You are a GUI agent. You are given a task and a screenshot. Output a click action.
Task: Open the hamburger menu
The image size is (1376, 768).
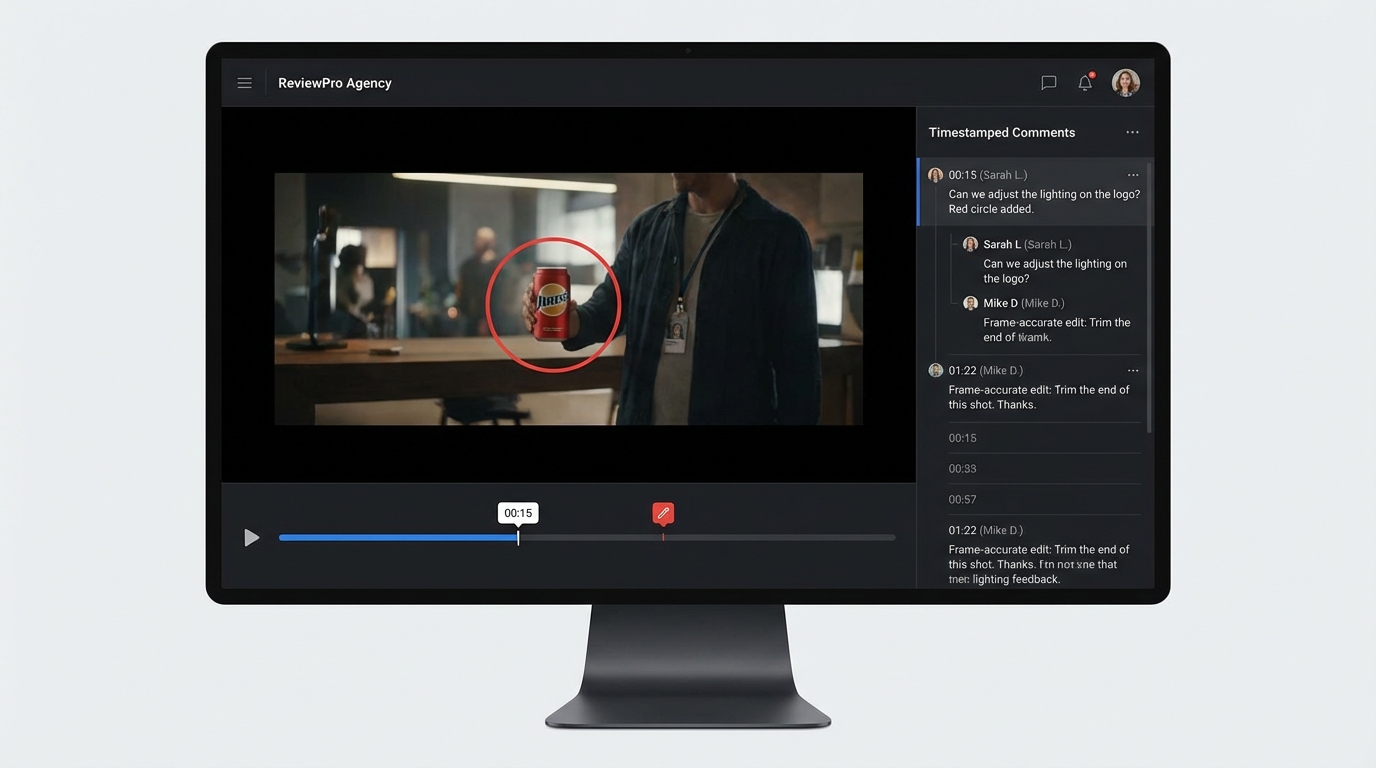click(x=244, y=83)
